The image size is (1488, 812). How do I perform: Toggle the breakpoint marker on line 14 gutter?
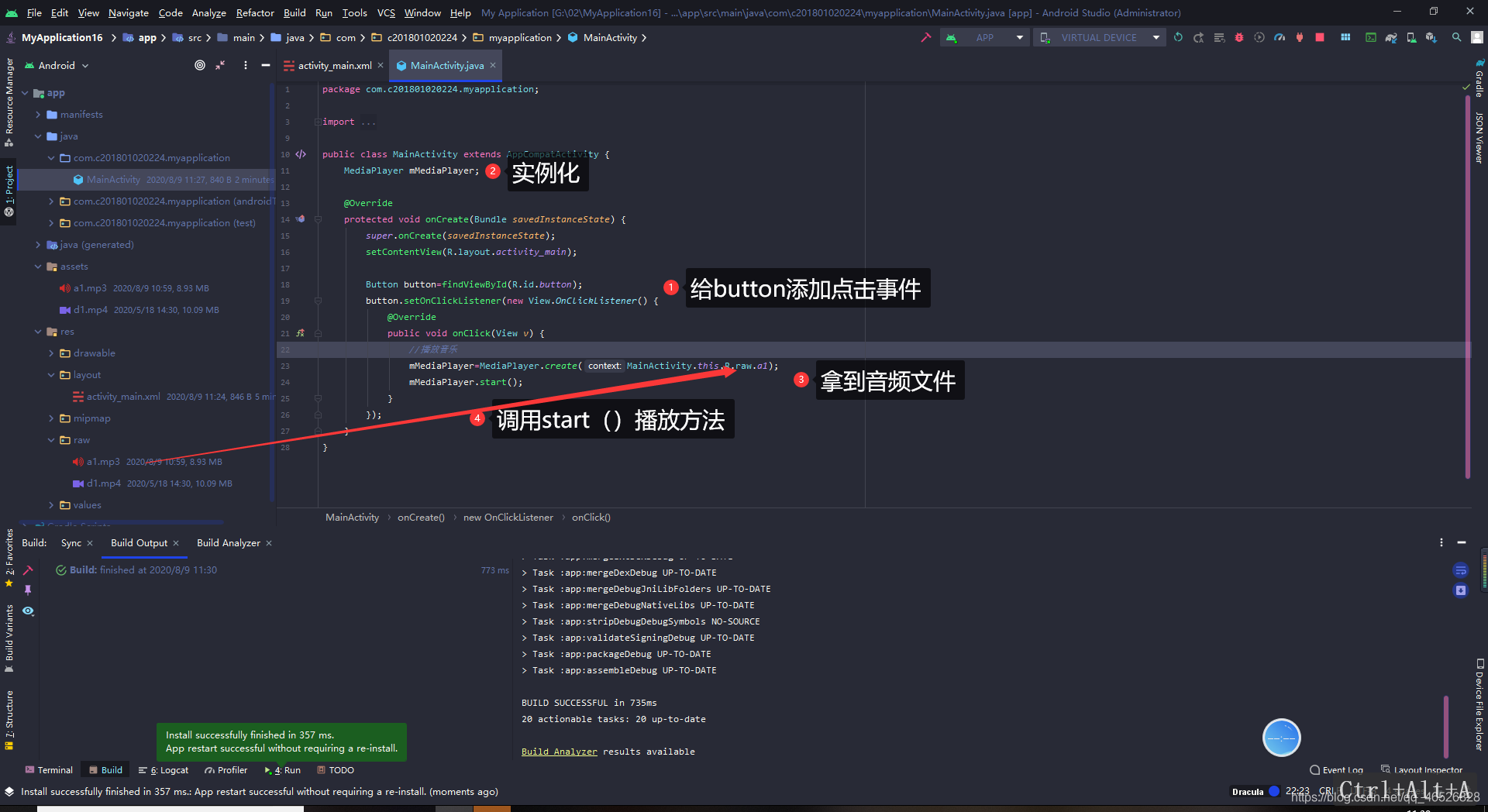[301, 219]
